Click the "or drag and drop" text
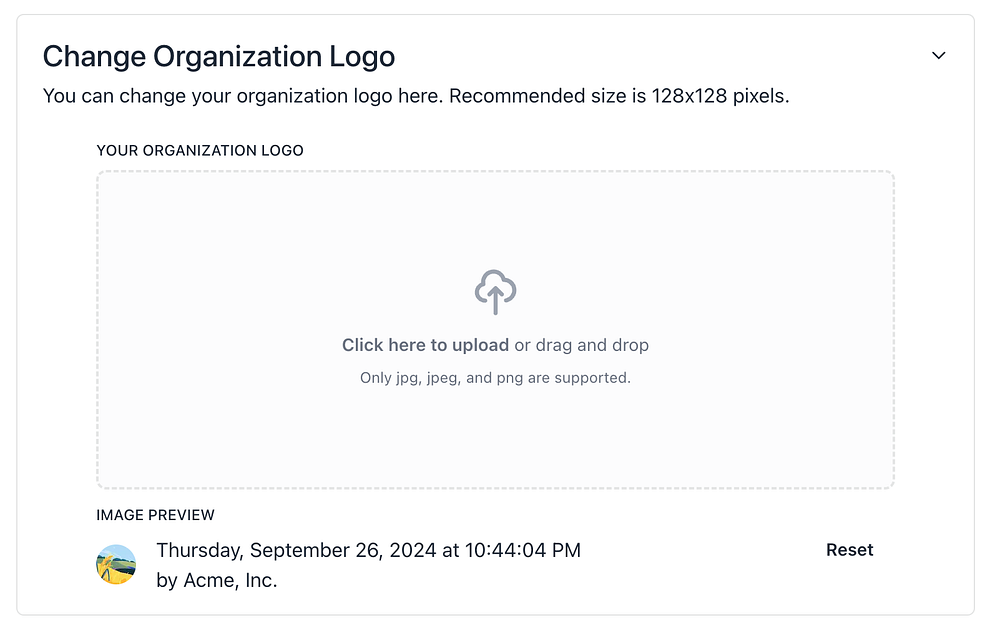The image size is (1000, 642). (582, 345)
